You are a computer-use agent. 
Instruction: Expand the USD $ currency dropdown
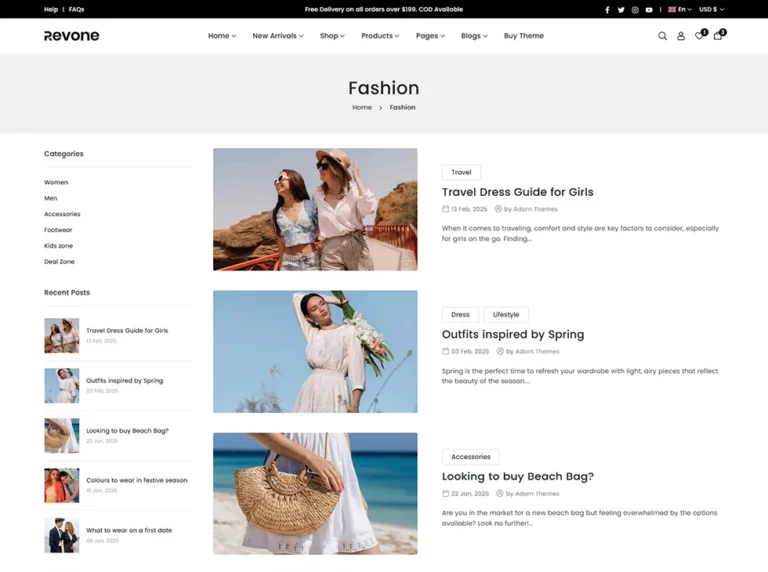click(711, 9)
